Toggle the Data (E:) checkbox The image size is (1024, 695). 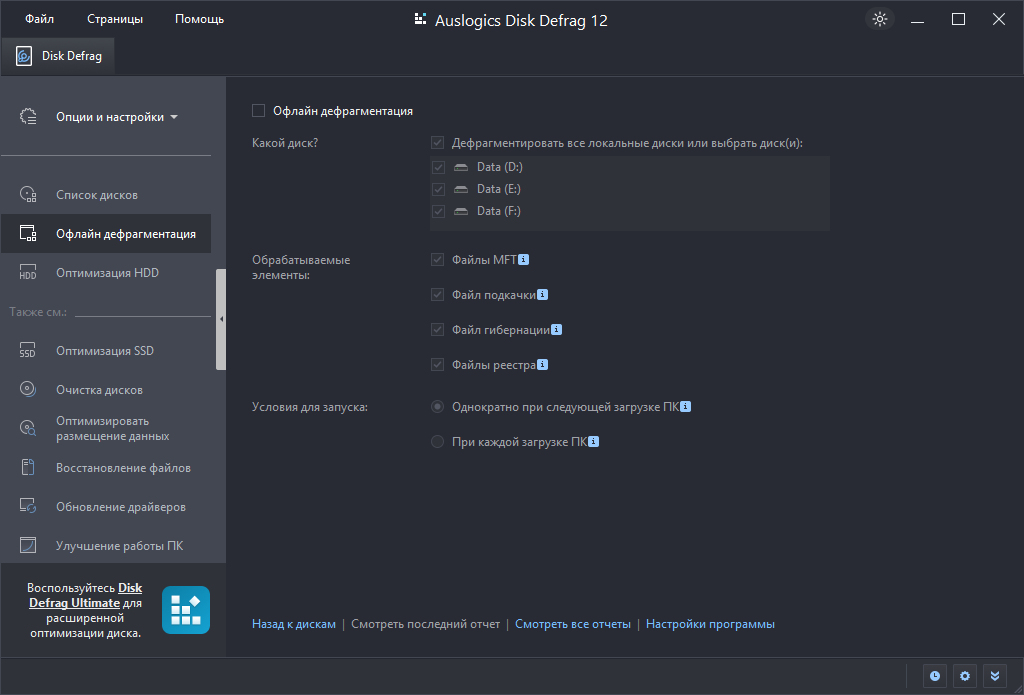(x=438, y=189)
